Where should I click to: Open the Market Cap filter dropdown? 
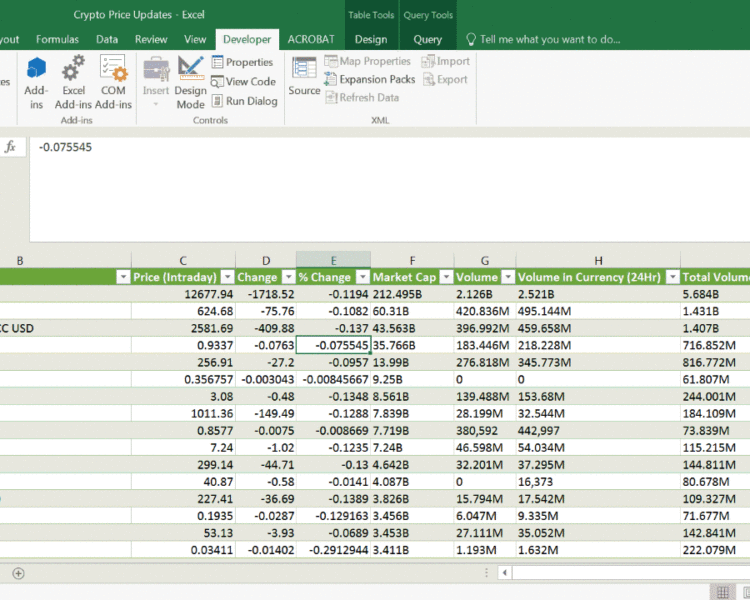[x=445, y=277]
